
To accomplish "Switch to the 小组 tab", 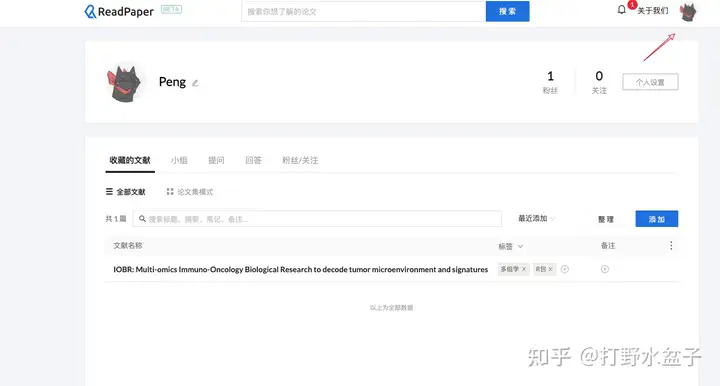I will [x=179, y=160].
